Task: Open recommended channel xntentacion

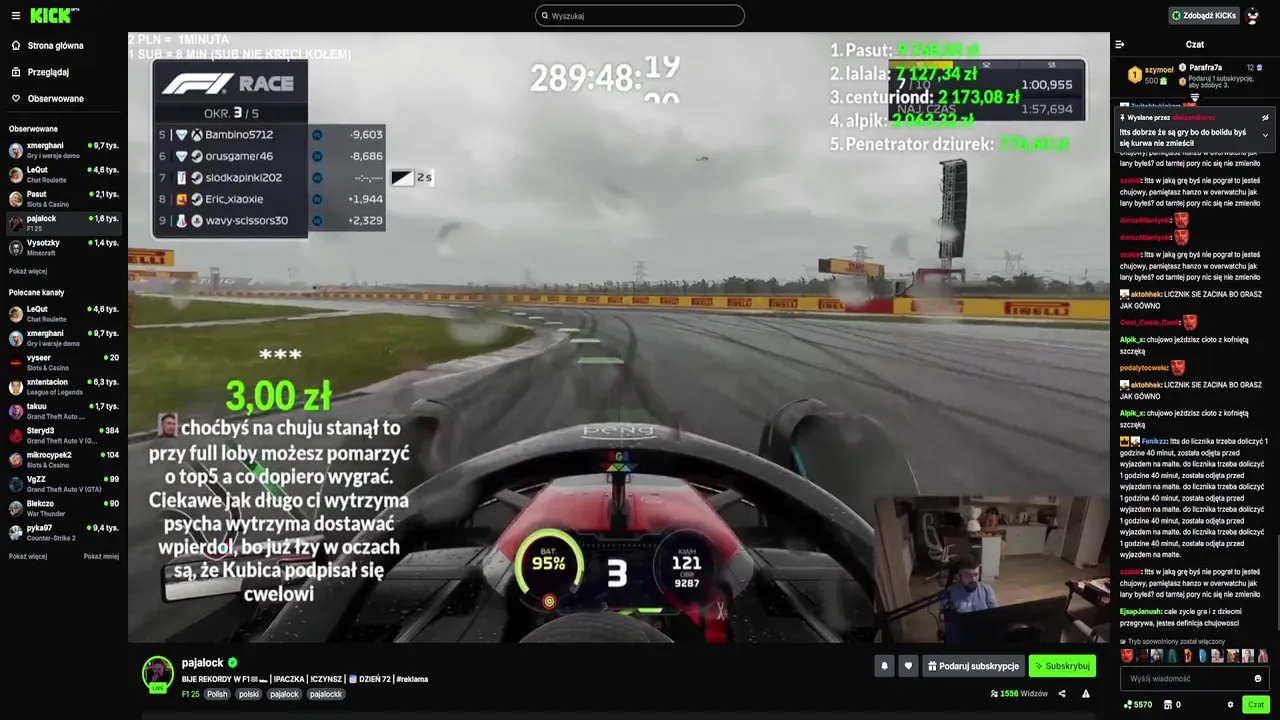Action: coord(64,386)
